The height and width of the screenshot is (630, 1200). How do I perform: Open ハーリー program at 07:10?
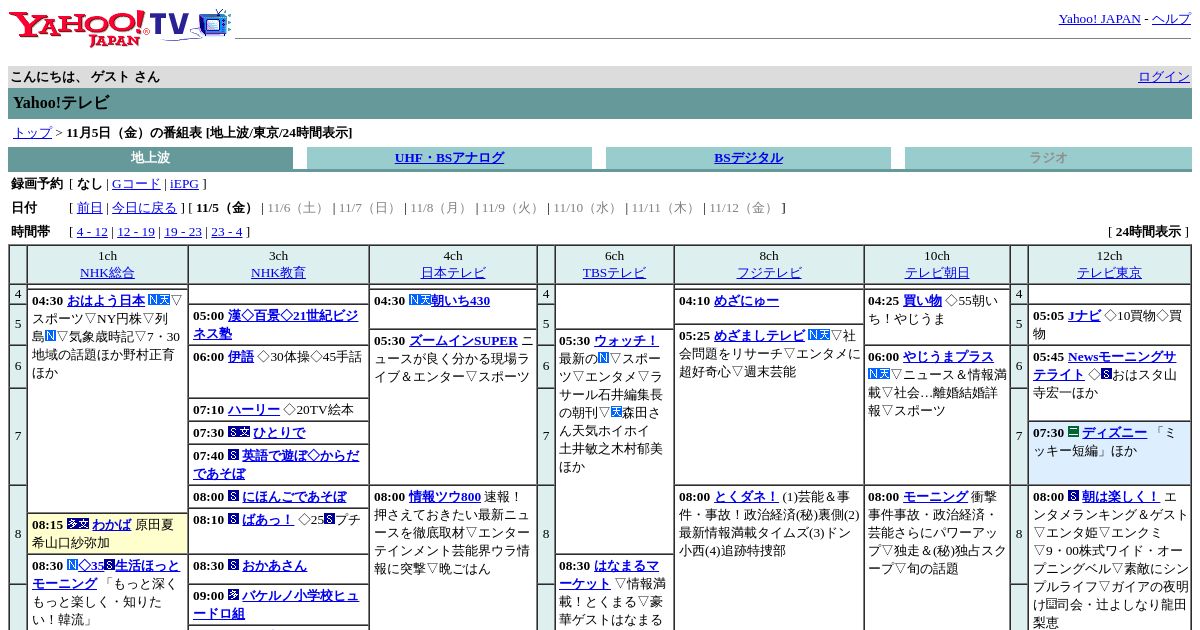click(x=254, y=410)
